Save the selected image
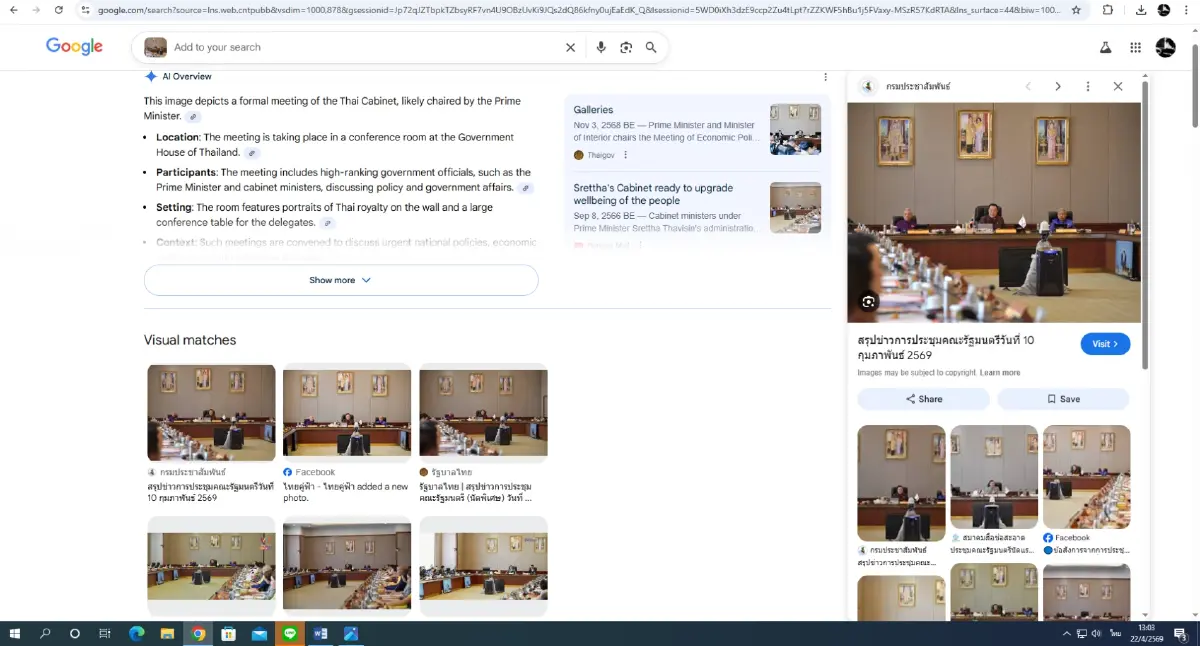This screenshot has width=1200, height=646. point(1063,399)
